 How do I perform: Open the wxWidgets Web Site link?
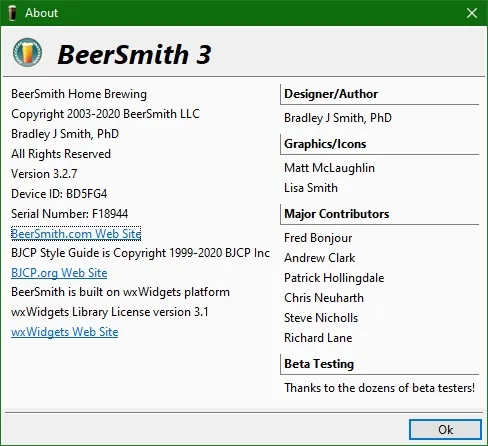(x=64, y=332)
